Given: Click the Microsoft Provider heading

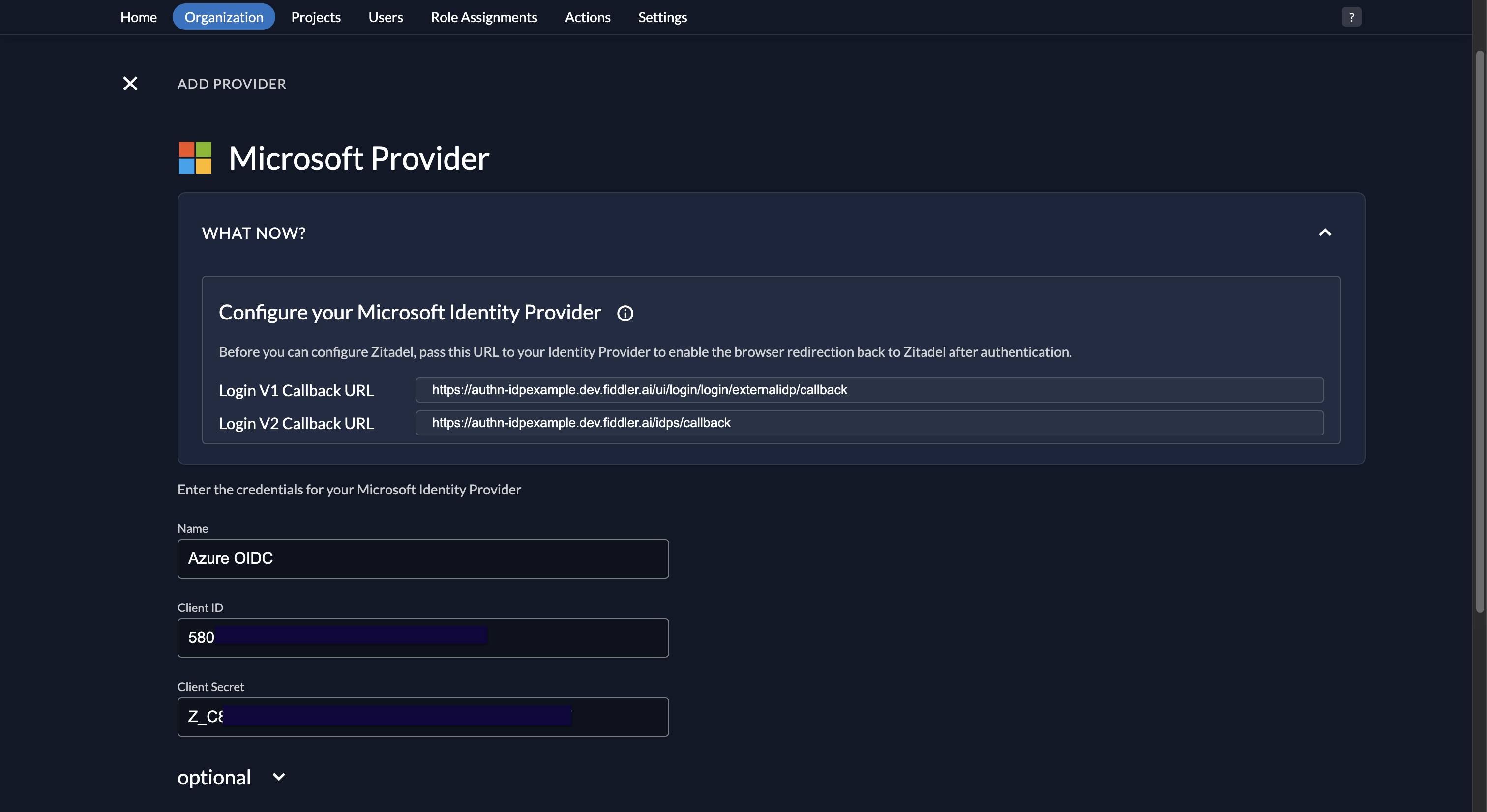Looking at the screenshot, I should pyautogui.click(x=359, y=158).
